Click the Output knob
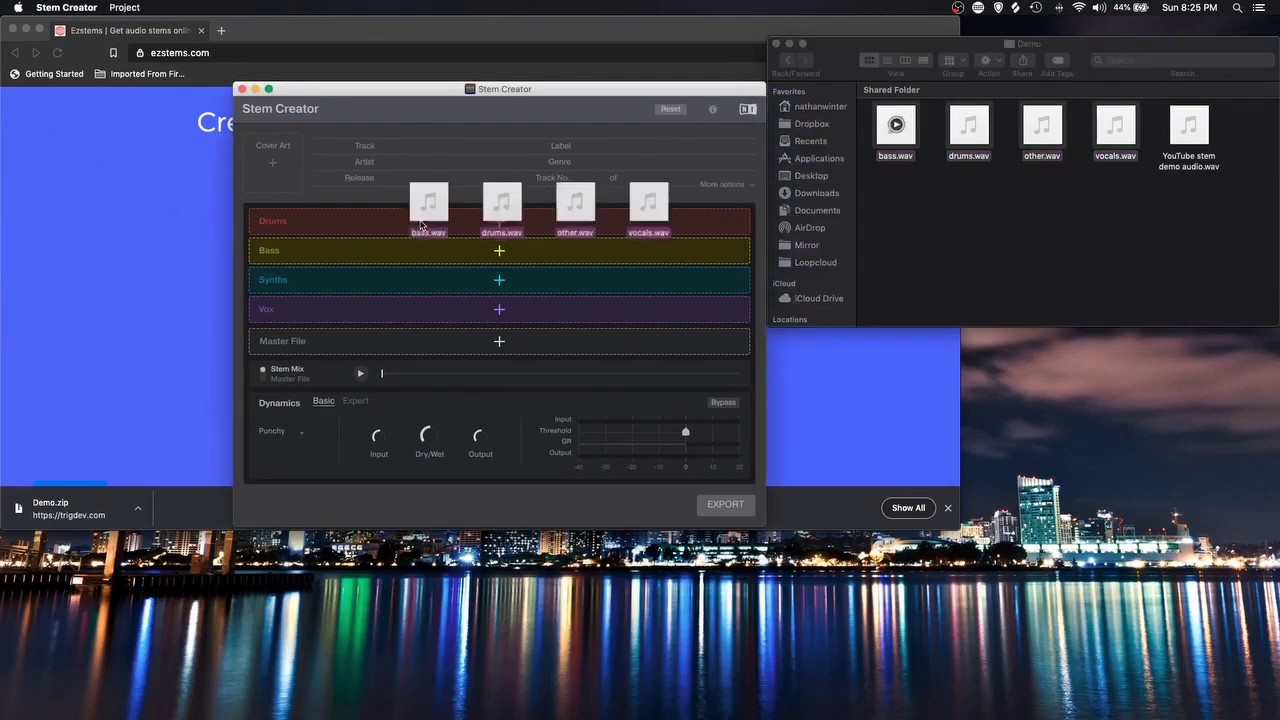 click(480, 436)
